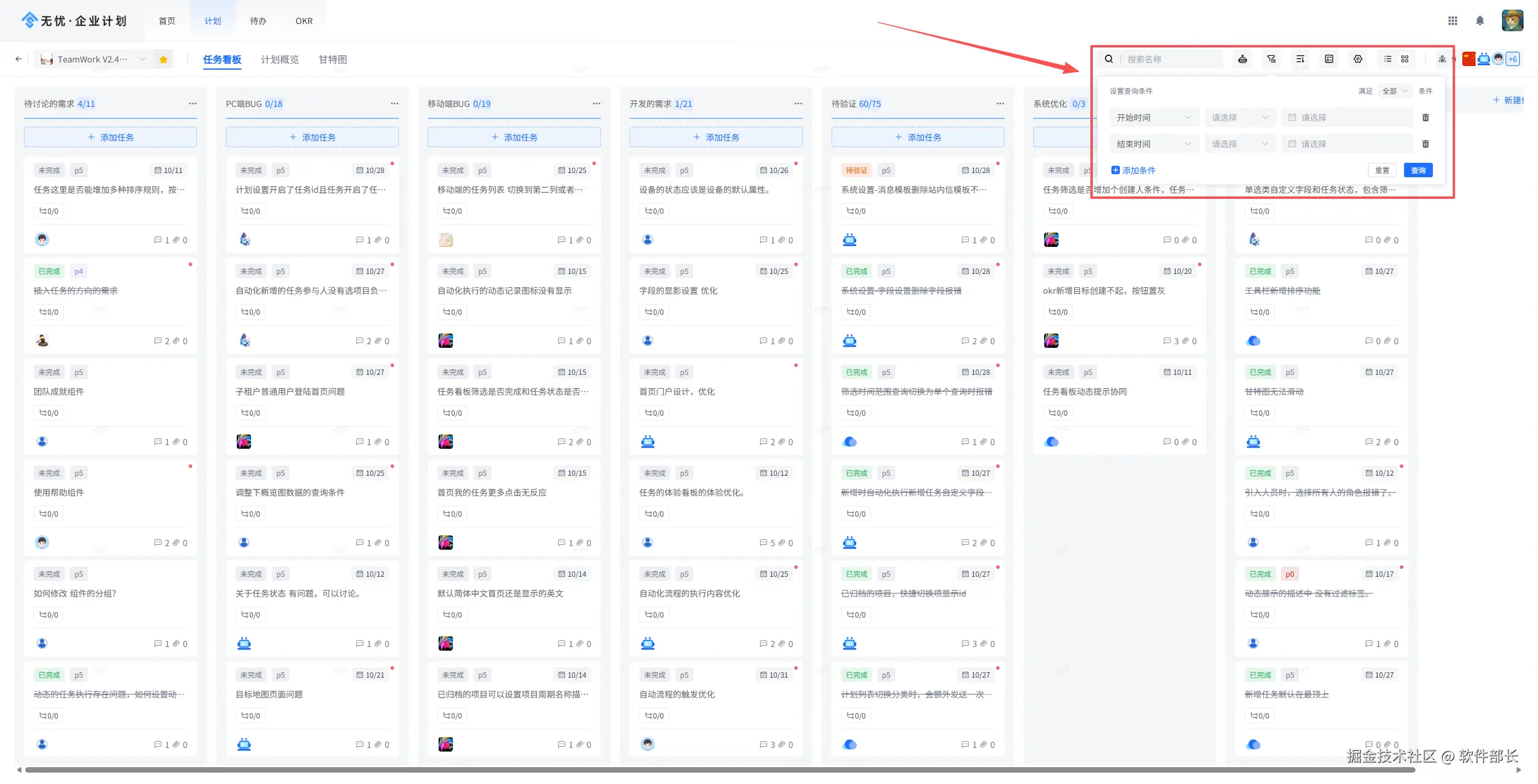Open the settings gear icon in toolbar
1538x784 pixels.
tap(1358, 59)
